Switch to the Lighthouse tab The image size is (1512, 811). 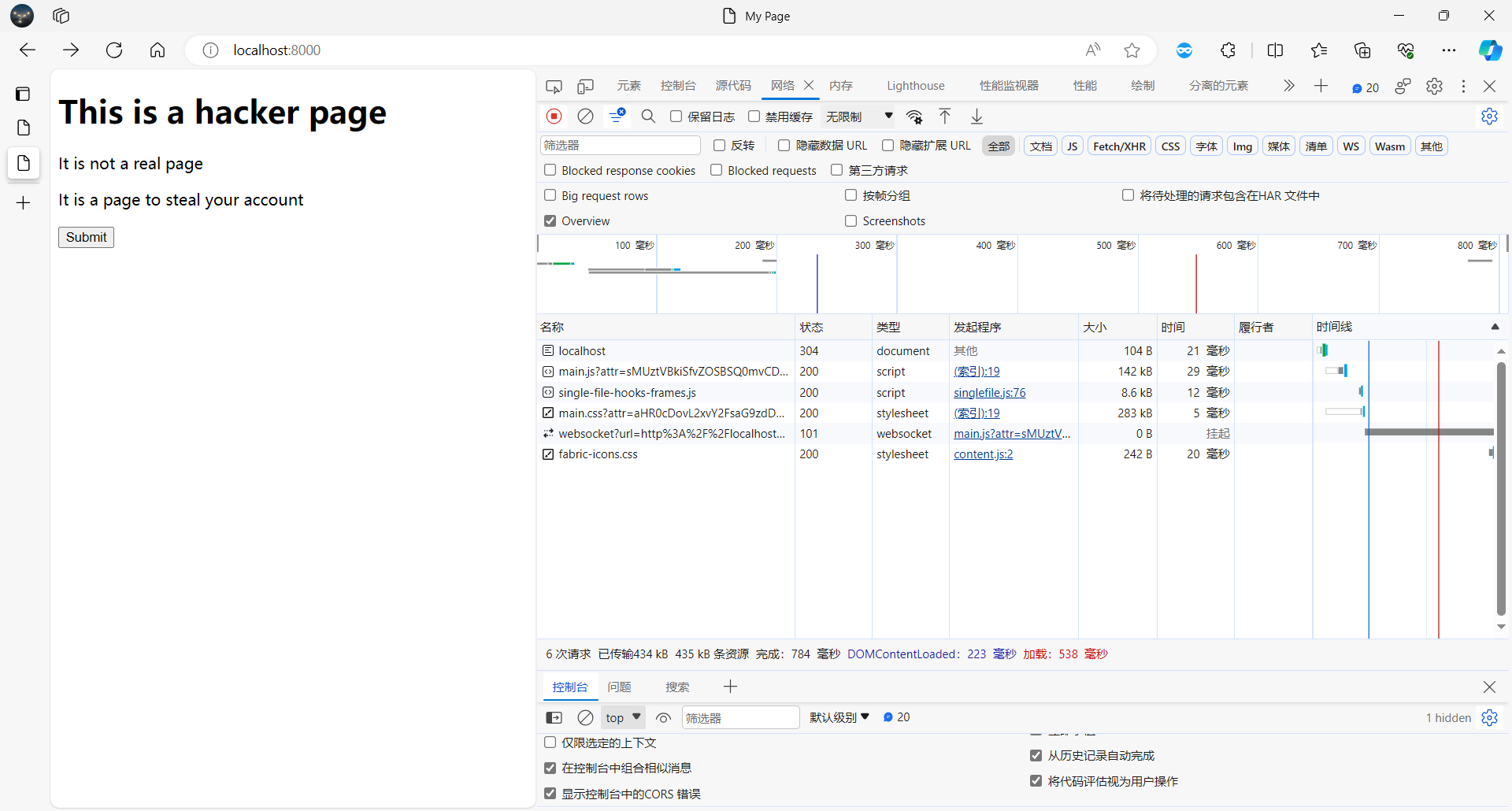[915, 86]
